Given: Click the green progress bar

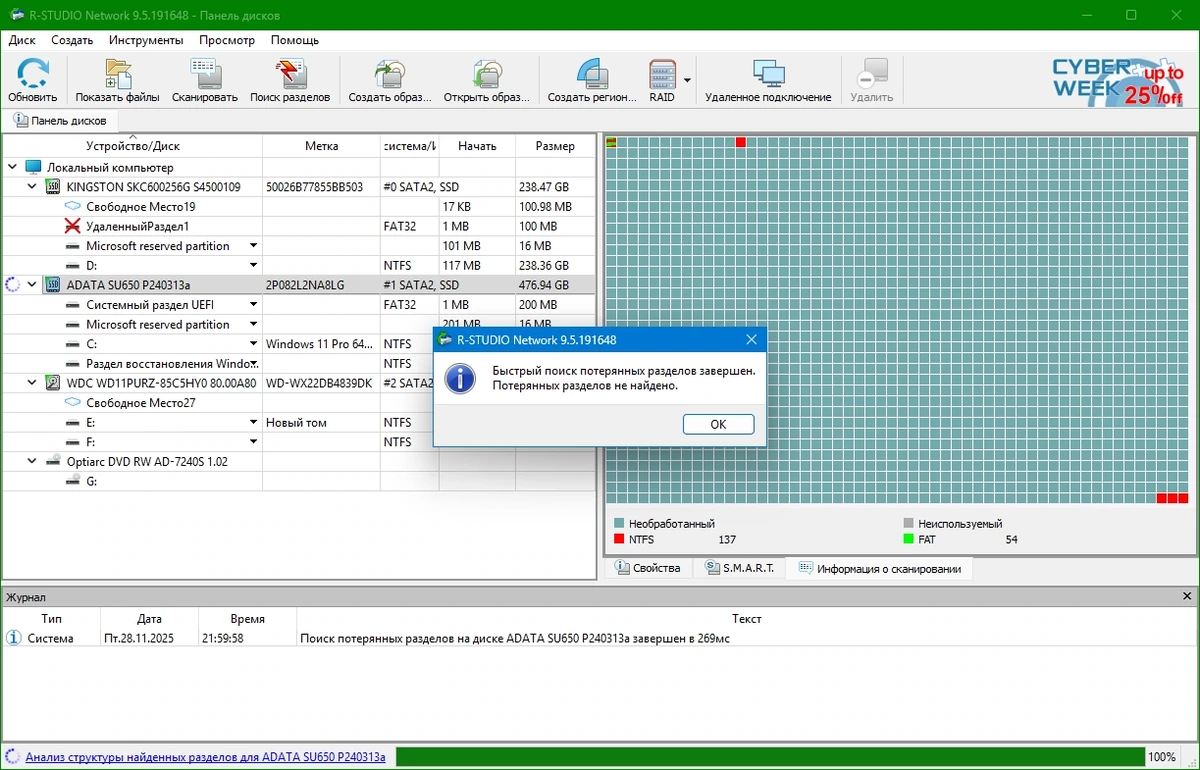Looking at the screenshot, I should point(770,757).
